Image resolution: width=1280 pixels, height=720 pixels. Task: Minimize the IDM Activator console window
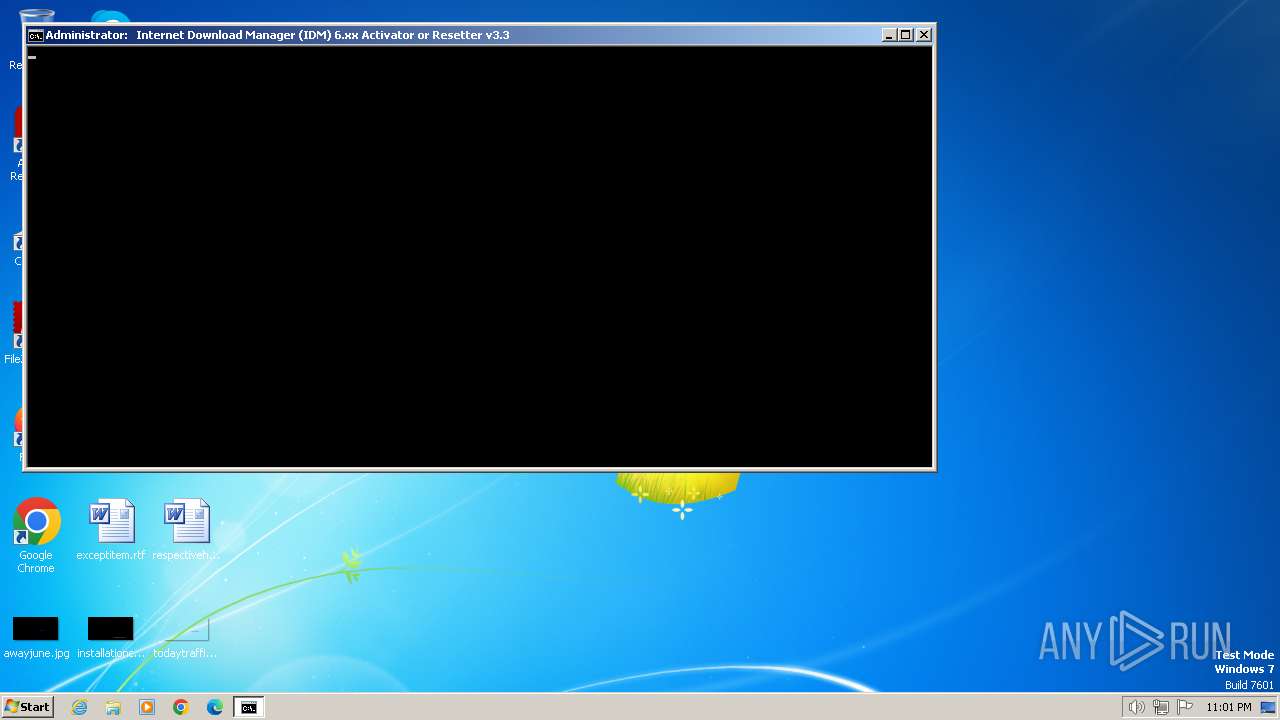coord(889,35)
